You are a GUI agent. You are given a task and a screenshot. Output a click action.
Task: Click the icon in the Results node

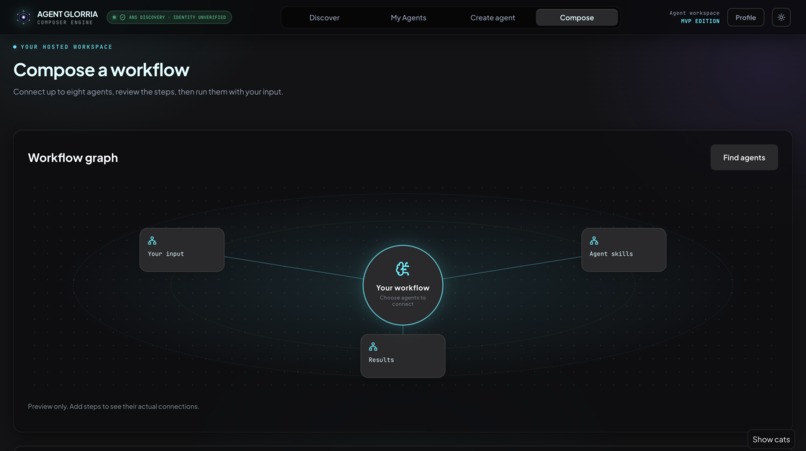click(373, 347)
